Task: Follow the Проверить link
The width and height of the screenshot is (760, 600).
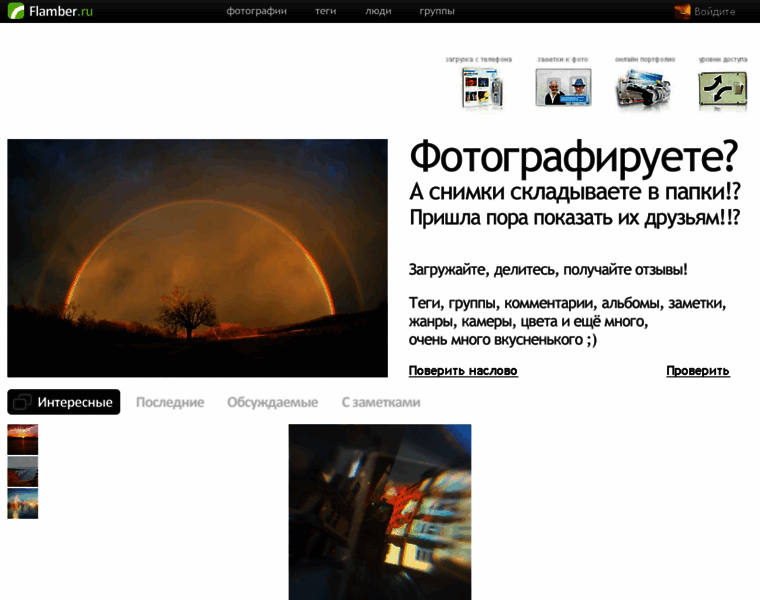Action: [x=697, y=370]
